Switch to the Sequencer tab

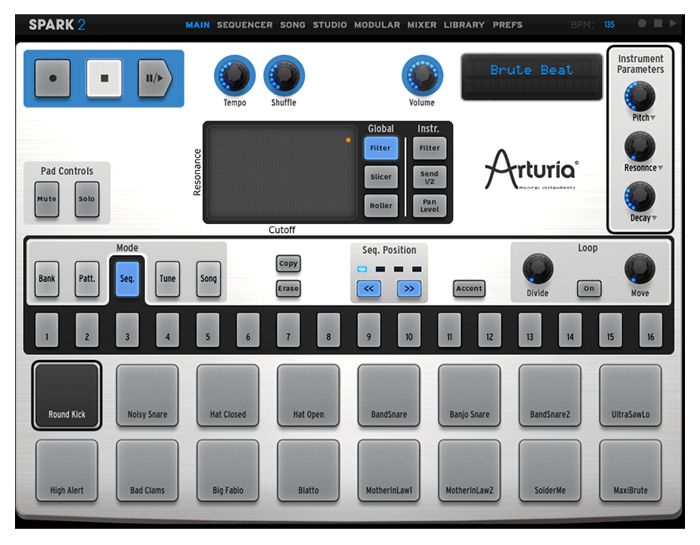(x=244, y=24)
